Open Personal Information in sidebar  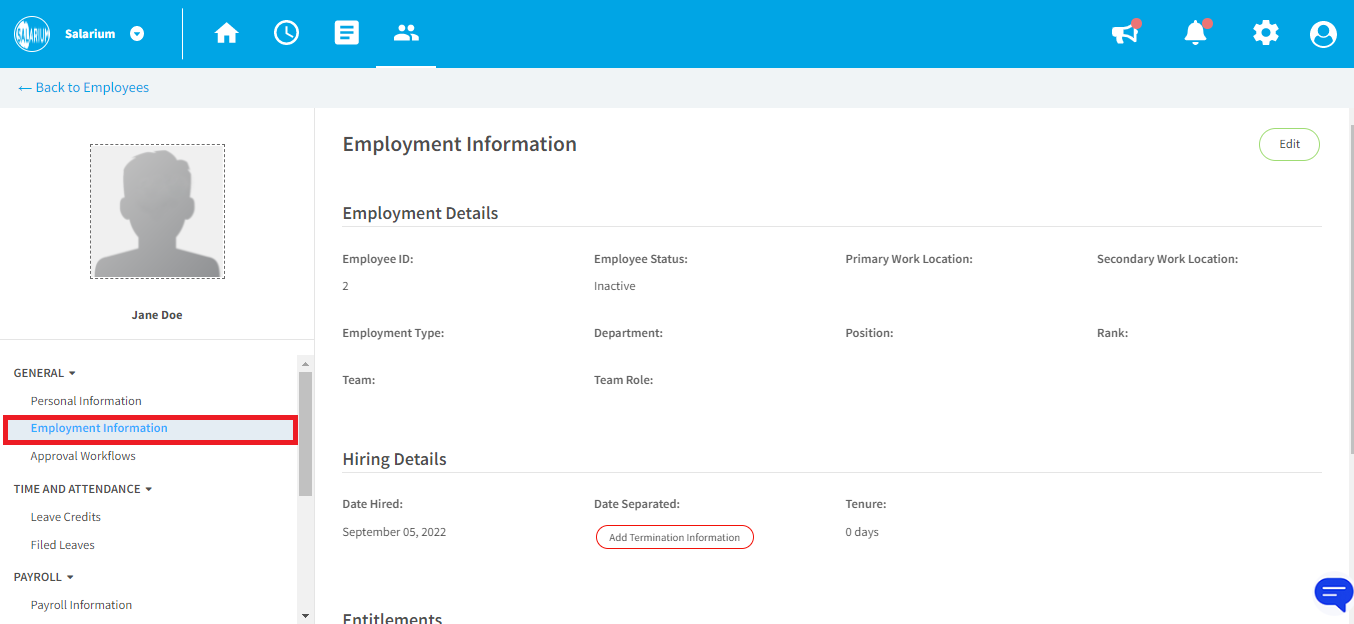[86, 401]
